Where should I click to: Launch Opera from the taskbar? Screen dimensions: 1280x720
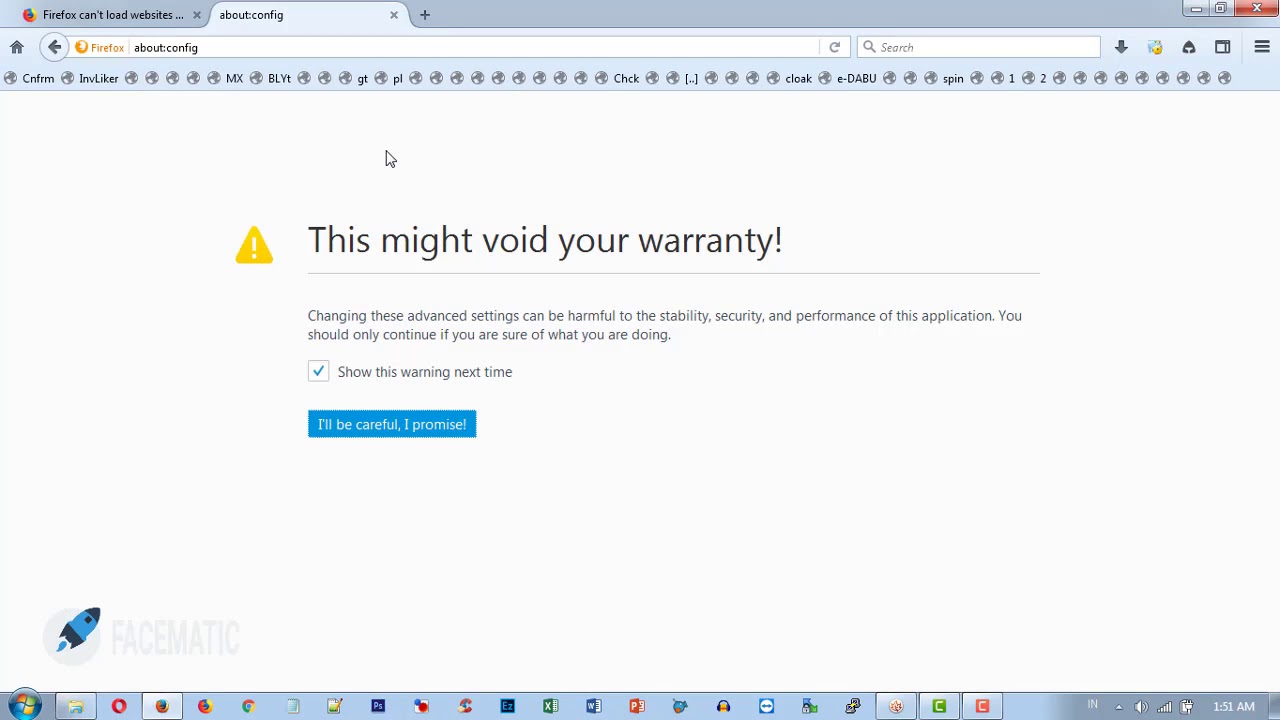click(x=119, y=706)
